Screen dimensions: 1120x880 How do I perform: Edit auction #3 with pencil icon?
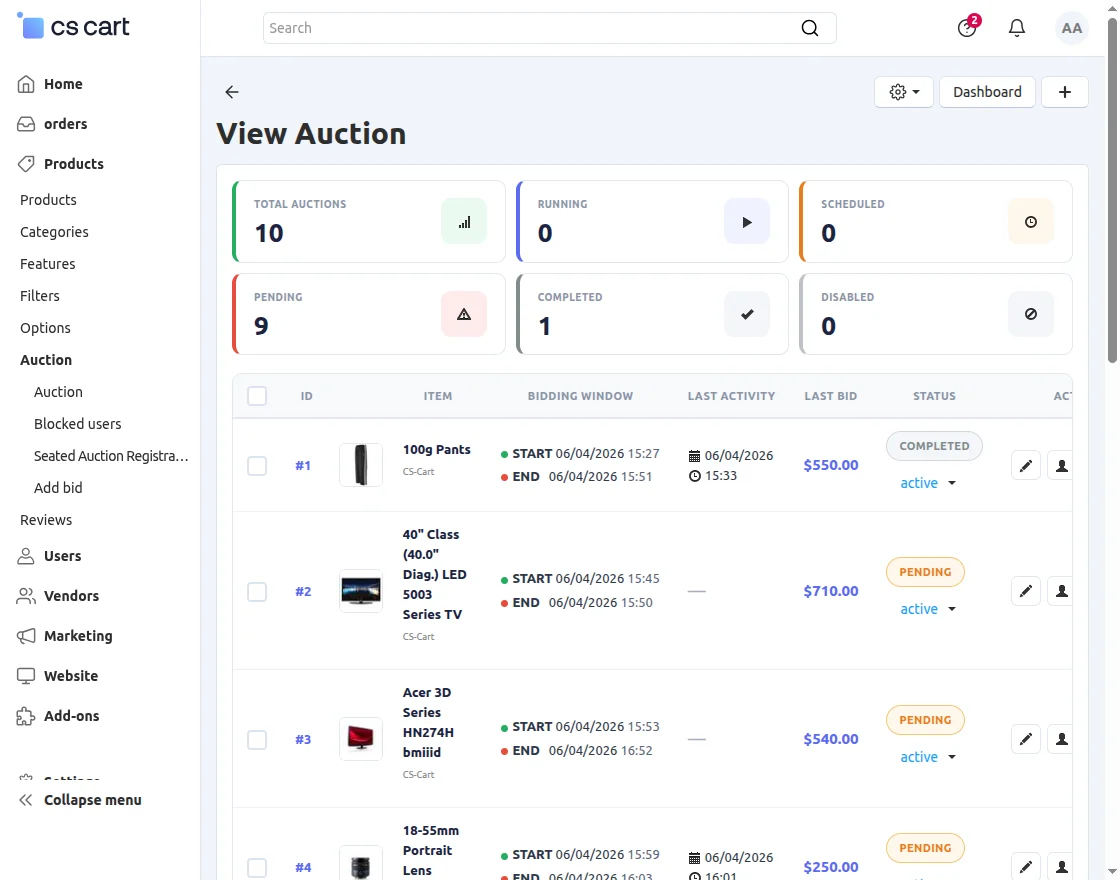tap(1026, 739)
